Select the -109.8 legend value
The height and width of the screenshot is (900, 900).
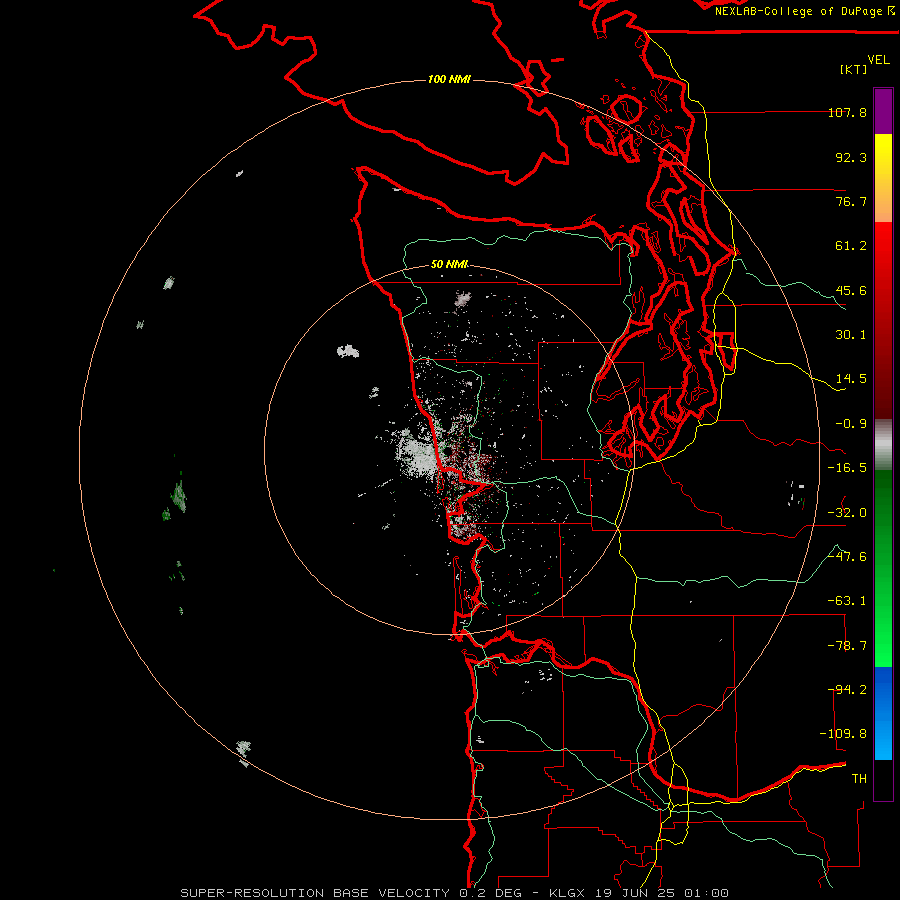(843, 734)
